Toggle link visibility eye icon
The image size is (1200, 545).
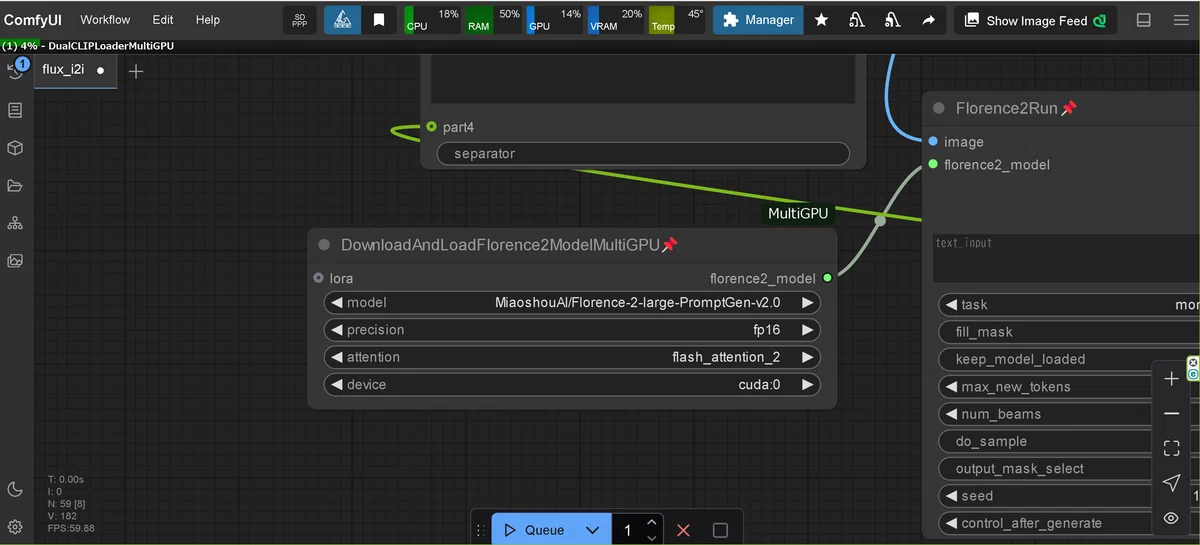(x=1171, y=518)
